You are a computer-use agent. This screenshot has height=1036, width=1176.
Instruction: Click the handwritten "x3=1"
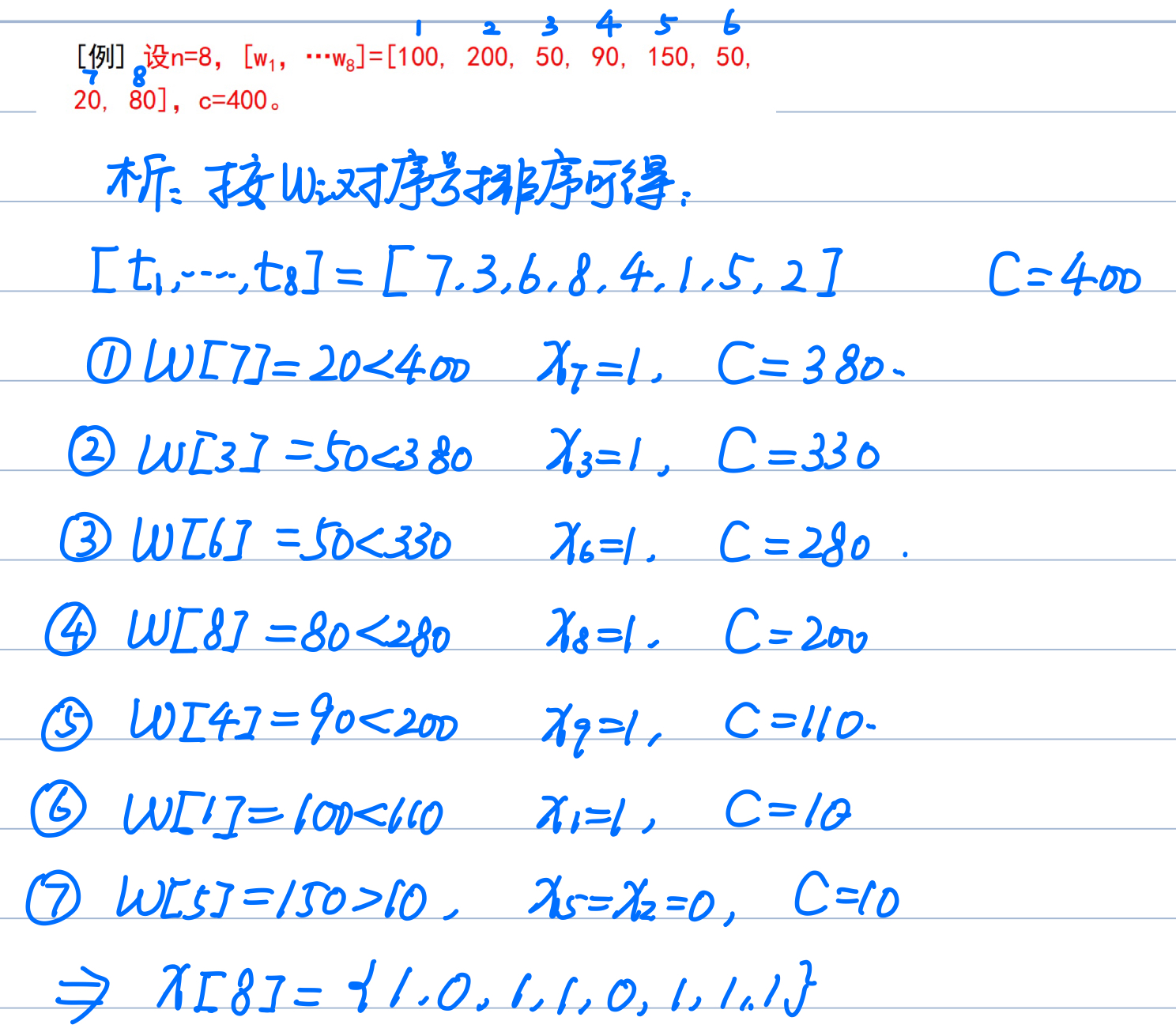[608, 454]
